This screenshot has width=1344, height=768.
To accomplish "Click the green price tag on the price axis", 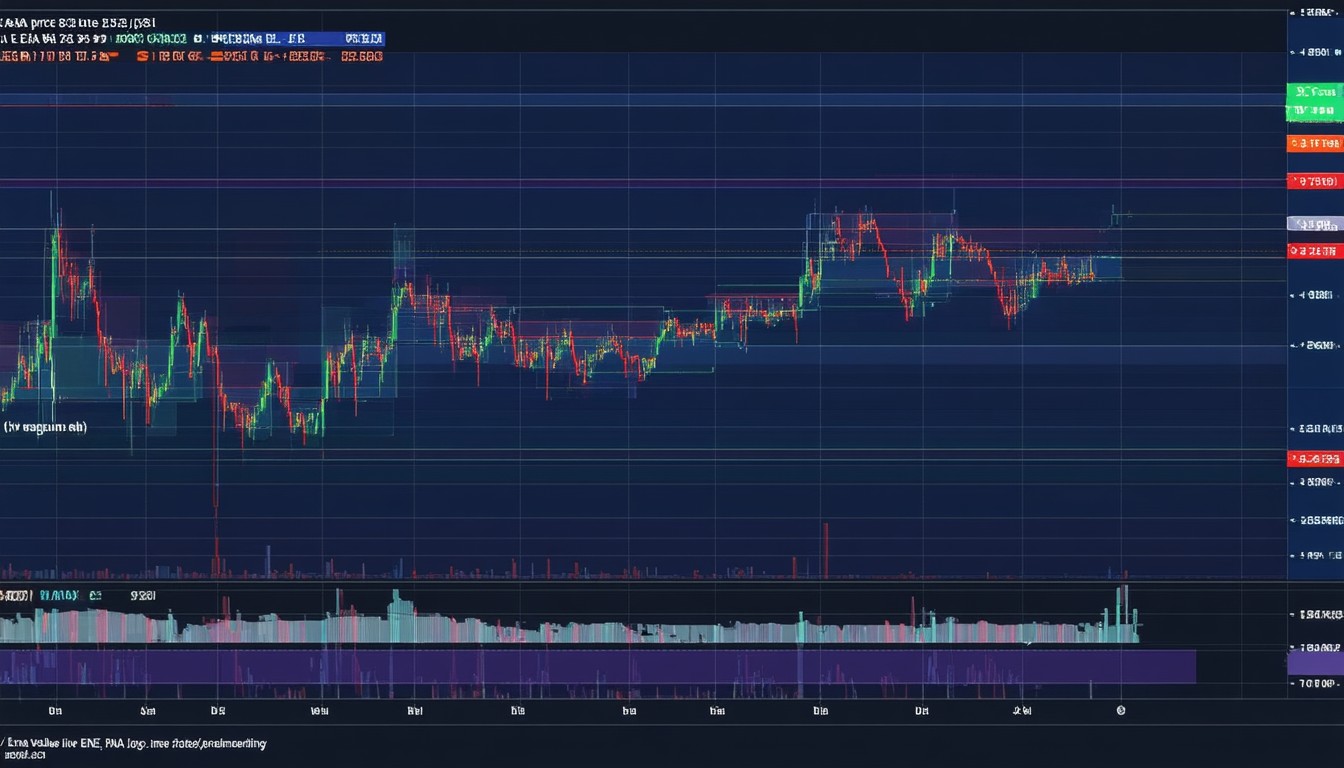I will coord(1314,102).
